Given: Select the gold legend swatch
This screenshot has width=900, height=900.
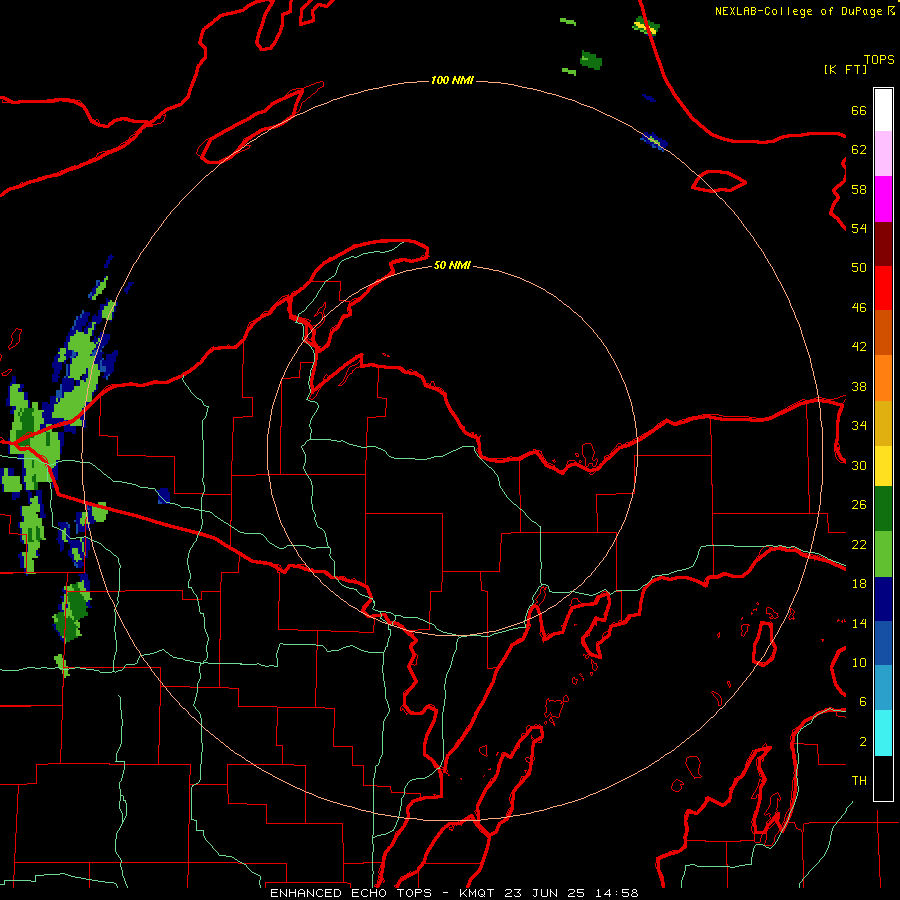Looking at the screenshot, I should click(x=883, y=424).
